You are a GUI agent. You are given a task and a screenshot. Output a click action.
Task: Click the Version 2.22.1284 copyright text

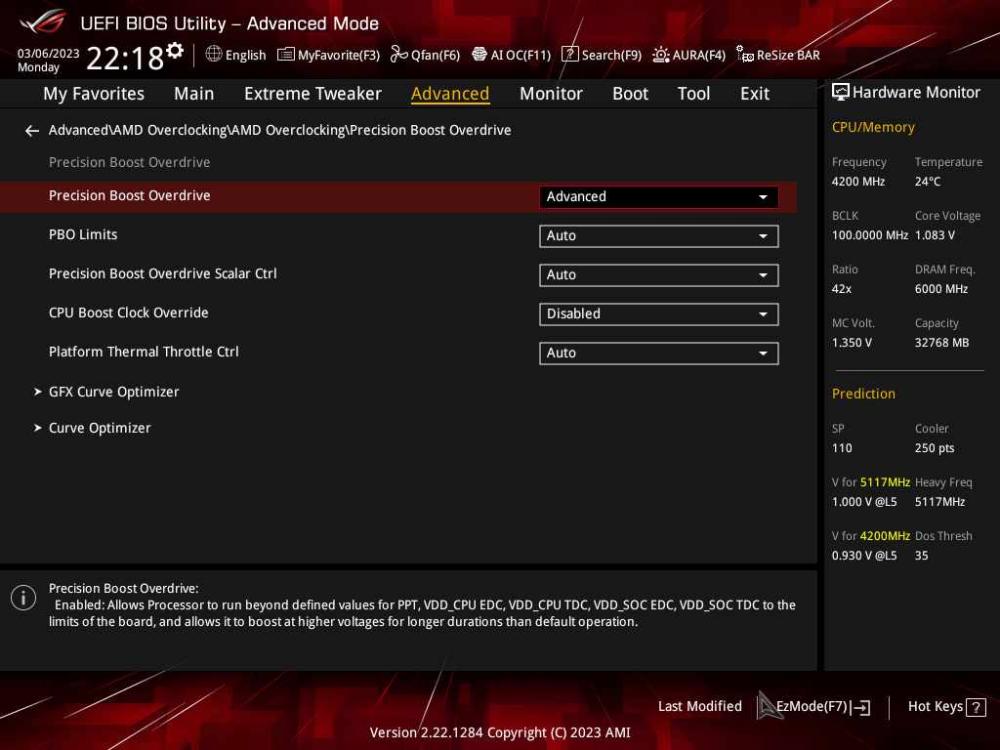pos(500,733)
